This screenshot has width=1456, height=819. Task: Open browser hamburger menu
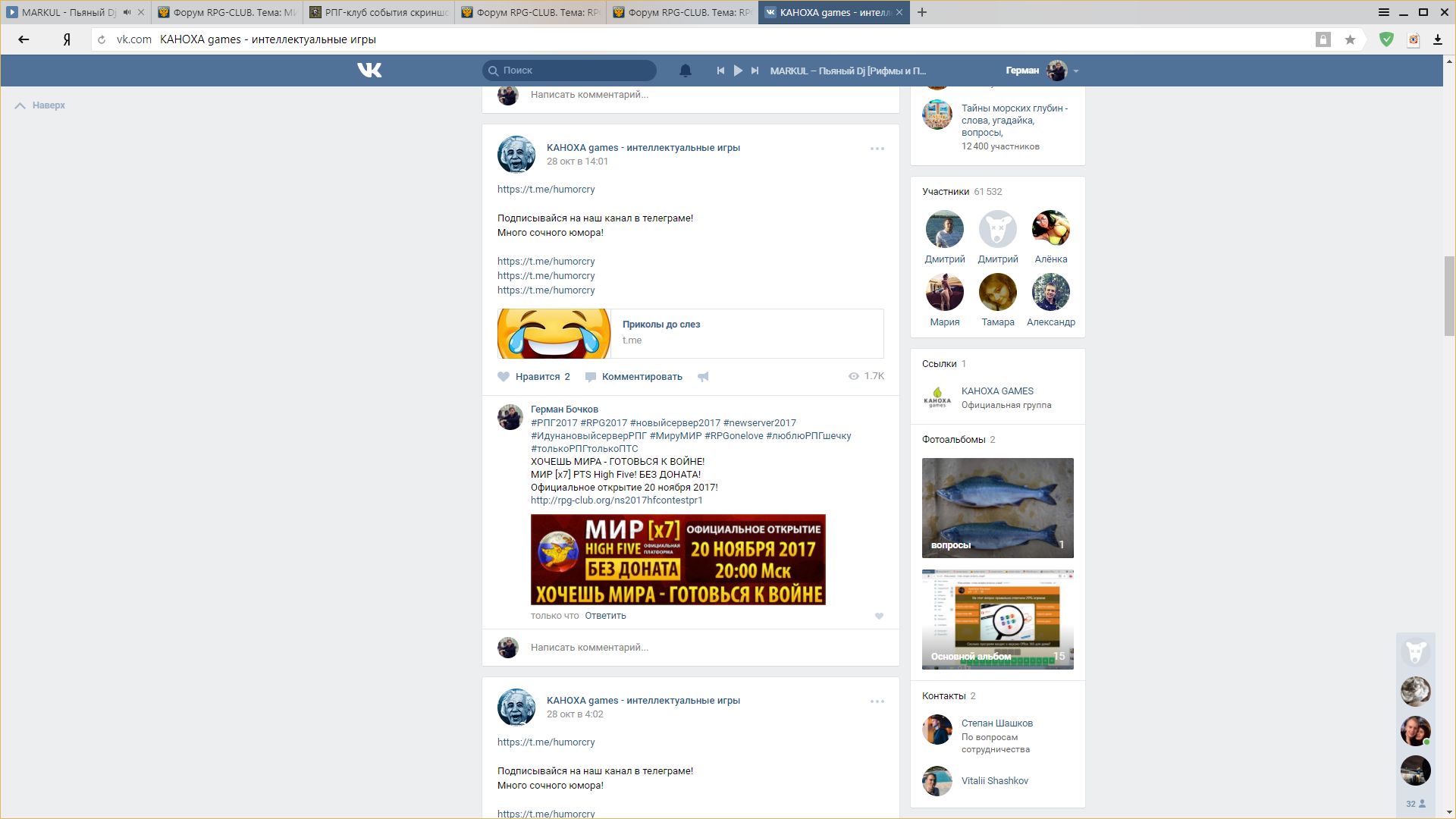coord(1384,12)
